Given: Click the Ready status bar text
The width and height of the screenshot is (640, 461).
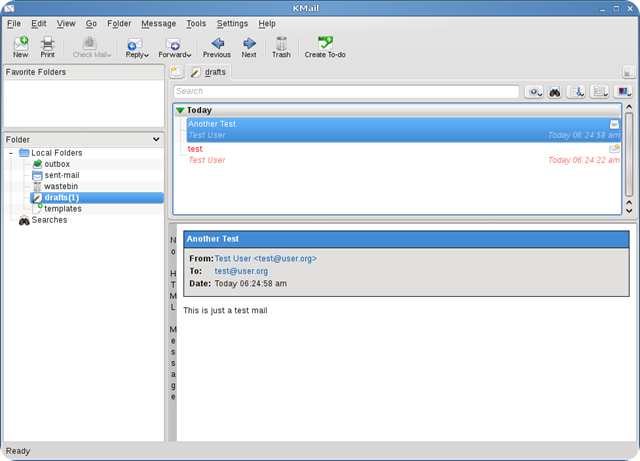Looking at the screenshot, I should [18, 451].
